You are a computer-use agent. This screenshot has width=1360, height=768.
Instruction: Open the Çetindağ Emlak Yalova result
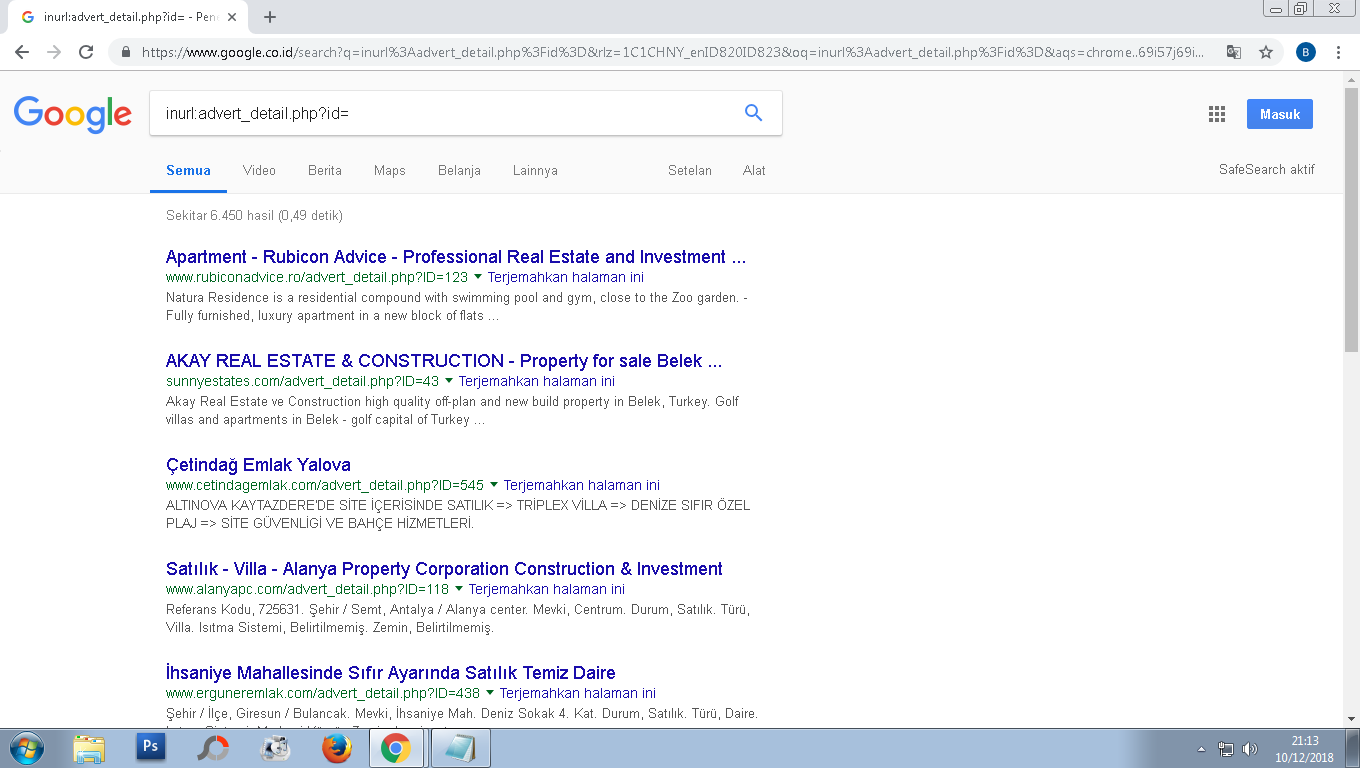tap(258, 465)
